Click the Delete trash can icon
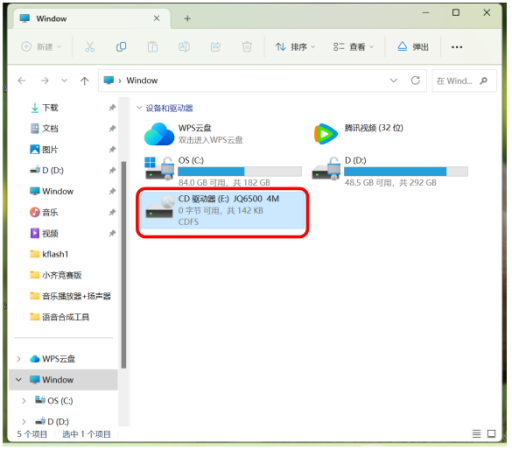The height and width of the screenshot is (450, 512). pyautogui.click(x=247, y=47)
